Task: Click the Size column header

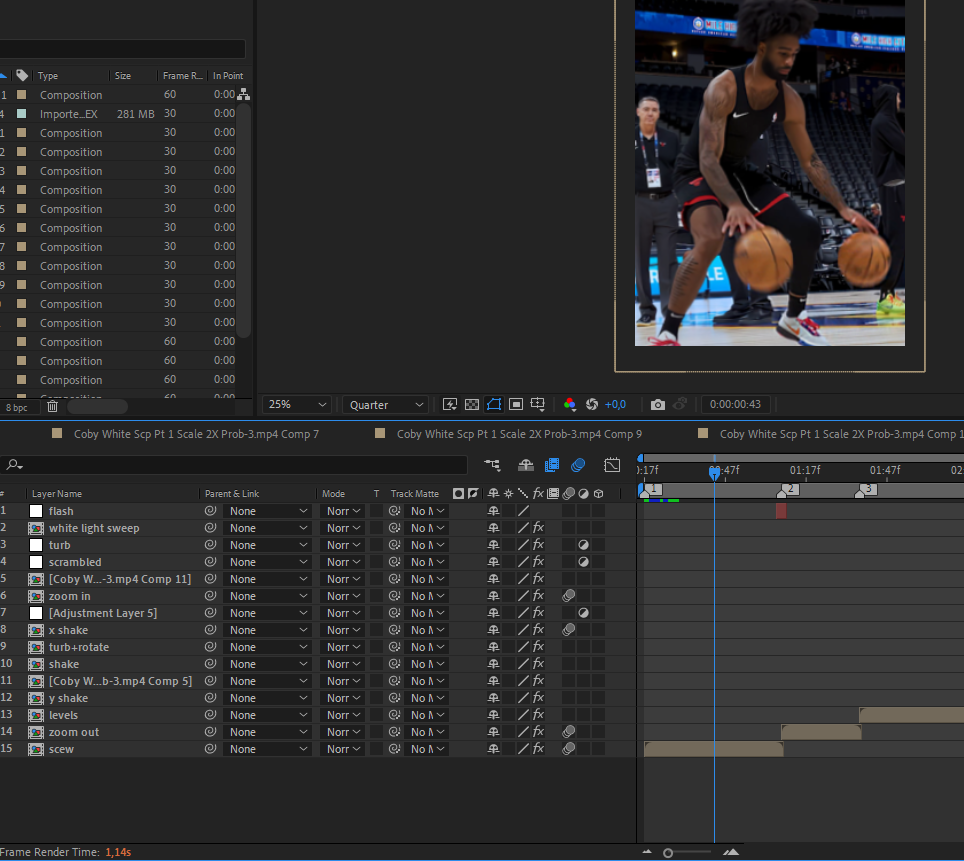Action: click(123, 76)
